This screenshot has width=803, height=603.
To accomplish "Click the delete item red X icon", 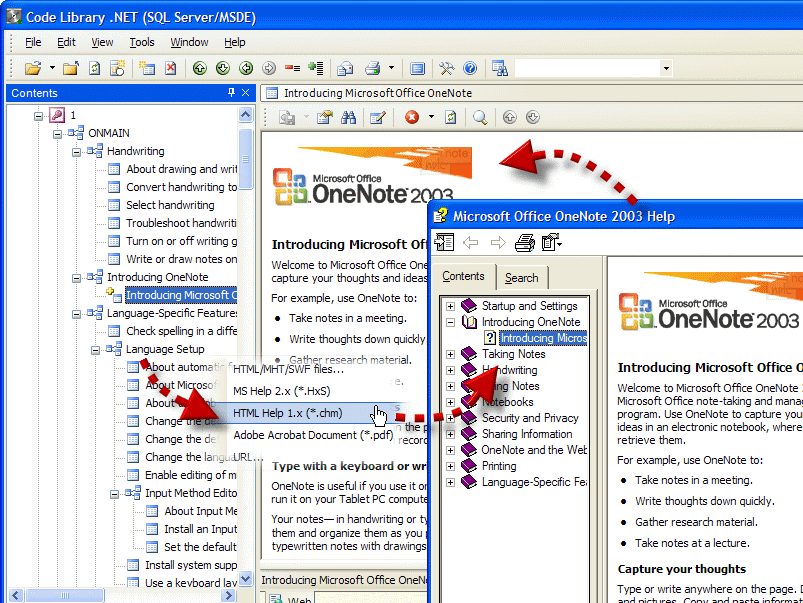I will tap(171, 68).
